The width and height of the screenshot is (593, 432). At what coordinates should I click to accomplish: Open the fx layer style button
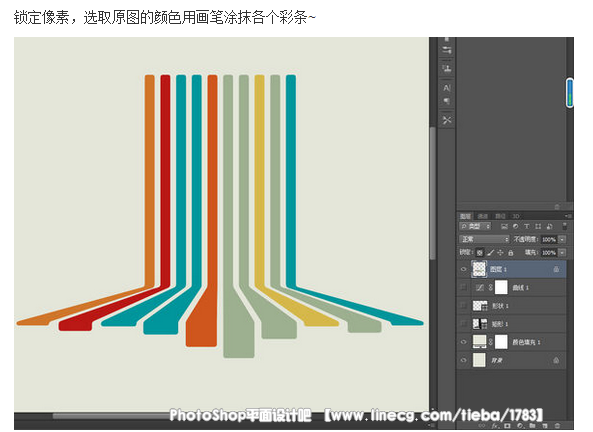point(495,426)
